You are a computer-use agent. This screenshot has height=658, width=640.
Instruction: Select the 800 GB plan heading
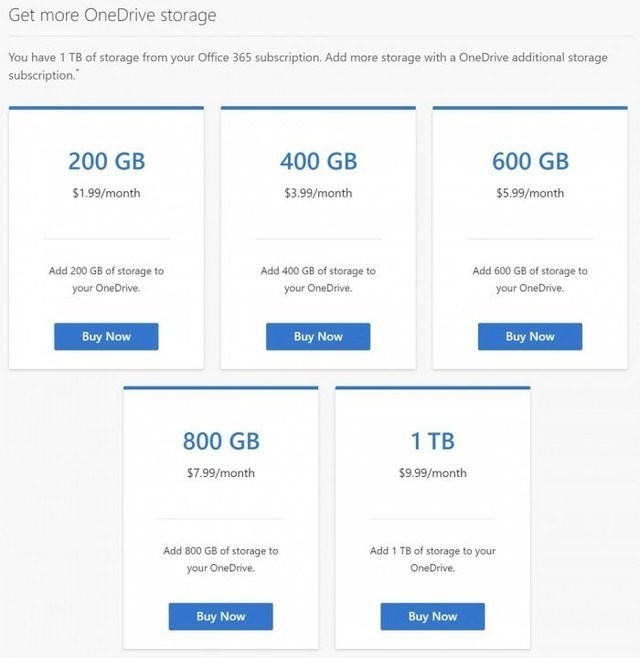tap(221, 441)
